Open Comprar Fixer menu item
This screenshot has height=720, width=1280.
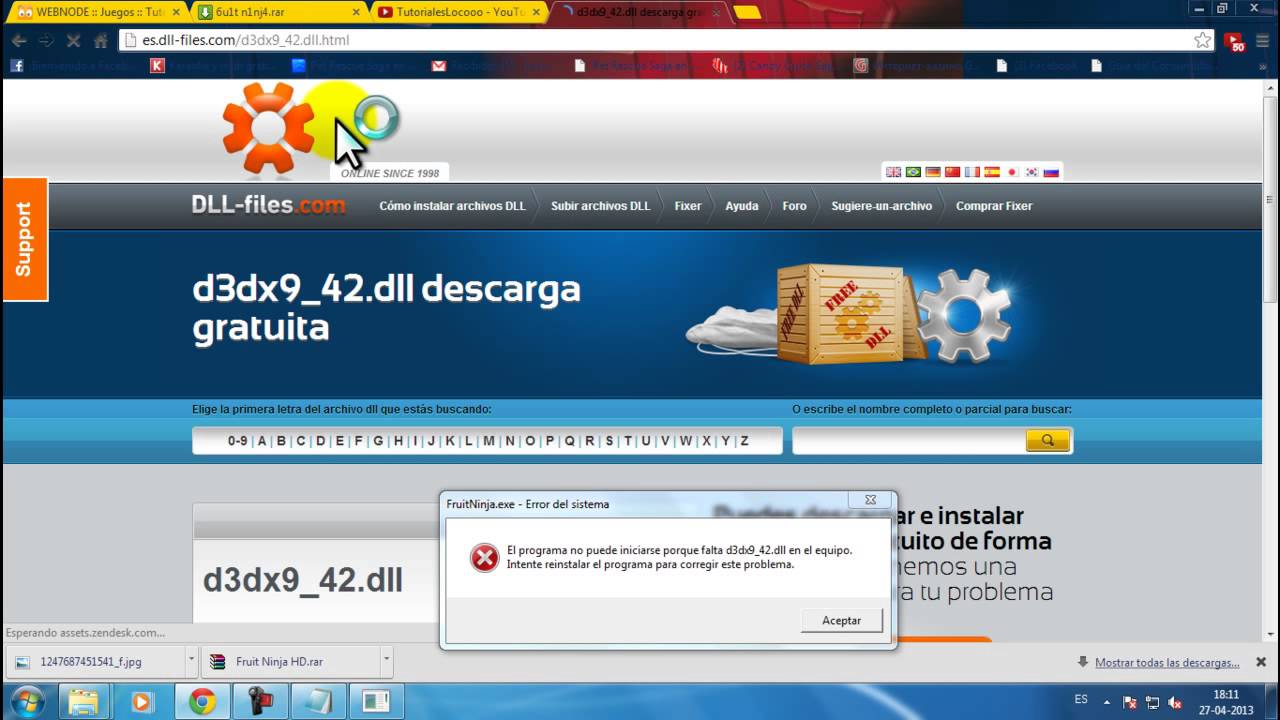click(x=994, y=206)
